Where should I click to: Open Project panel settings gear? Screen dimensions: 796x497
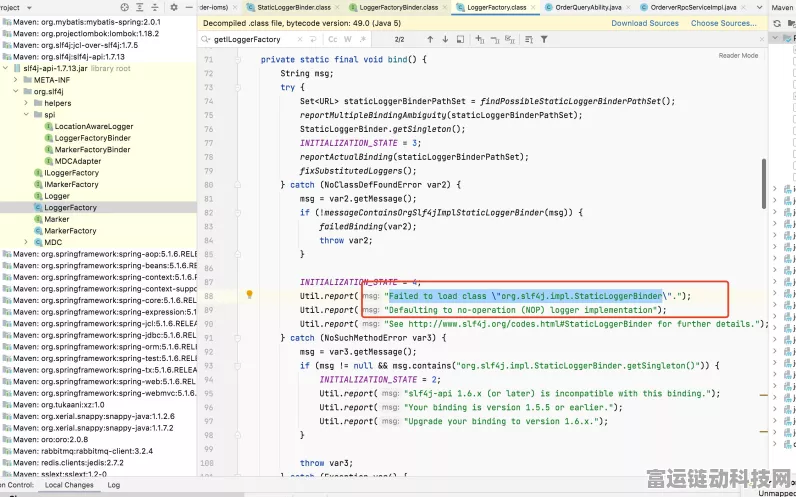[174, 8]
